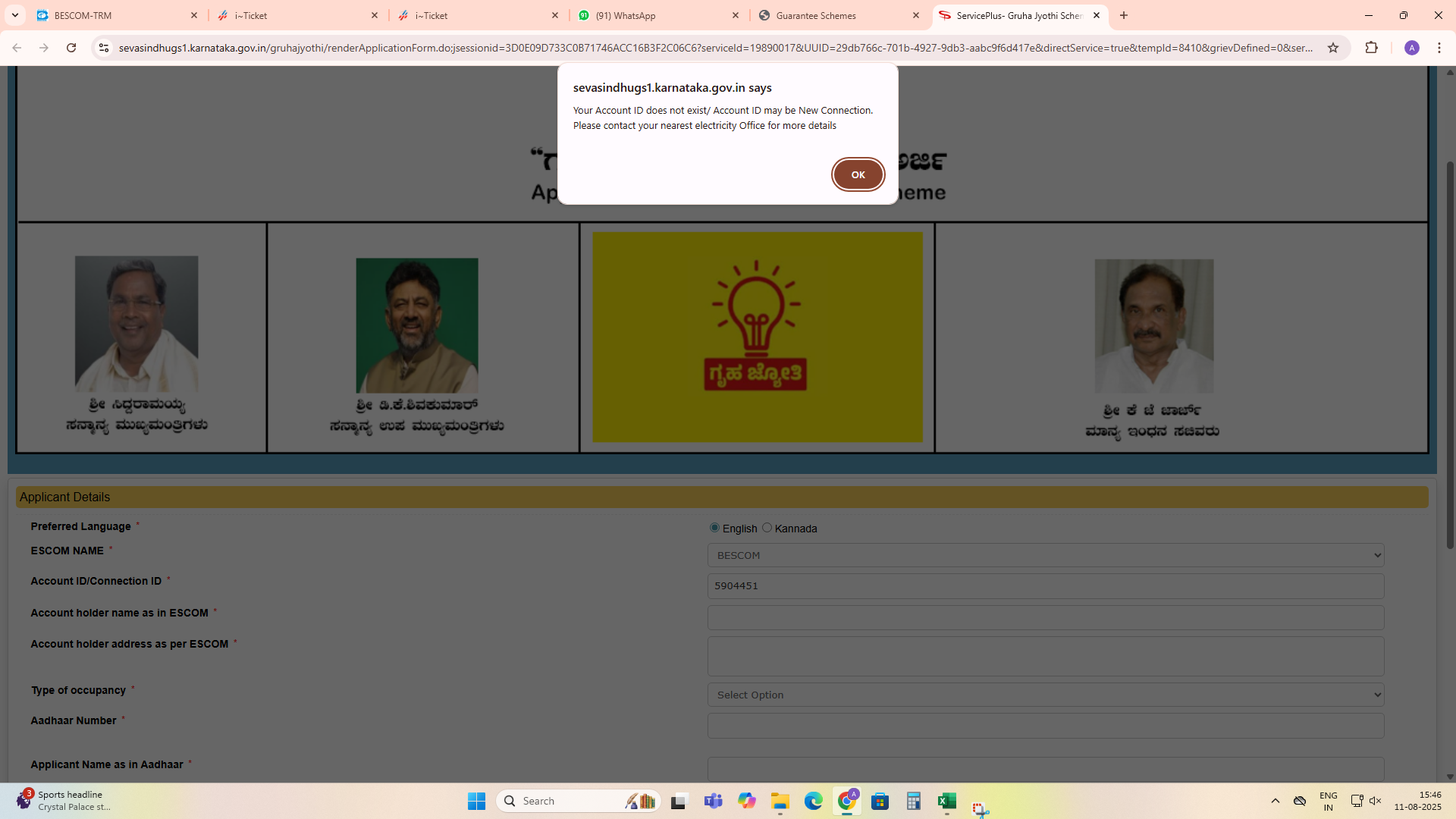Click OK in the alert dialog

click(858, 174)
